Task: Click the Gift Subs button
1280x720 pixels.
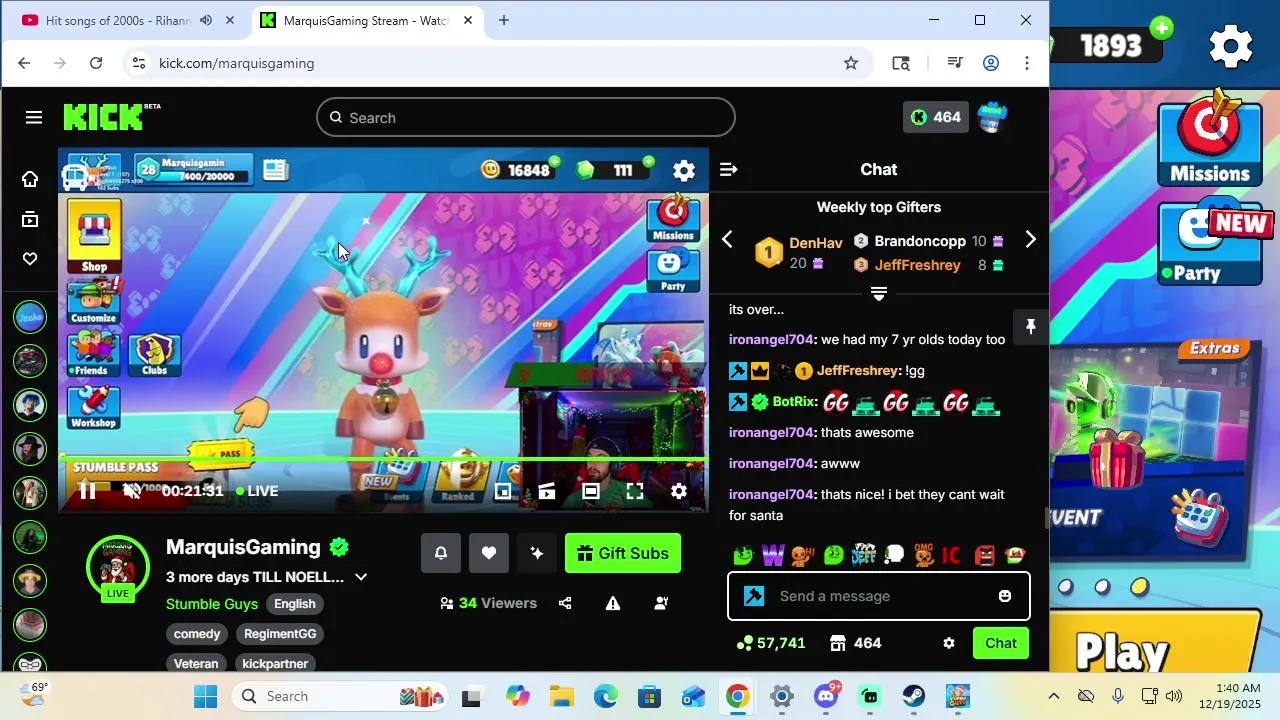Action: 623,553
